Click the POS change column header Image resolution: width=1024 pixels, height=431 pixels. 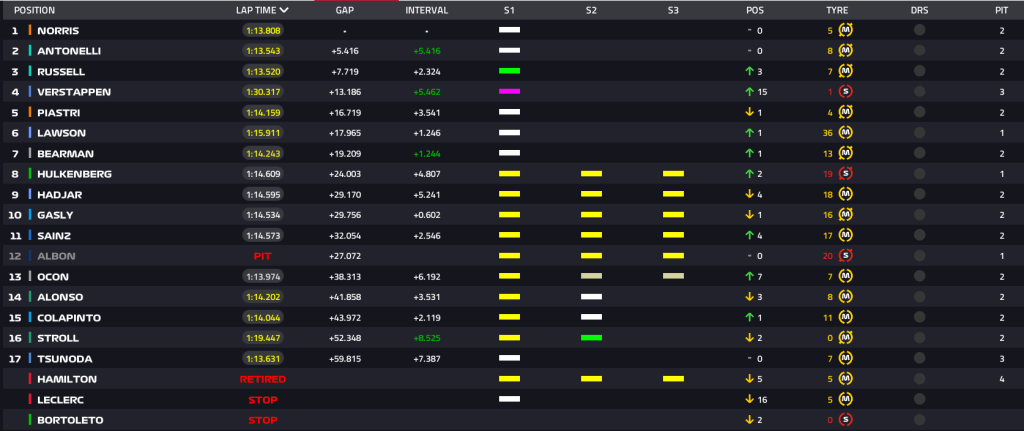[755, 10]
